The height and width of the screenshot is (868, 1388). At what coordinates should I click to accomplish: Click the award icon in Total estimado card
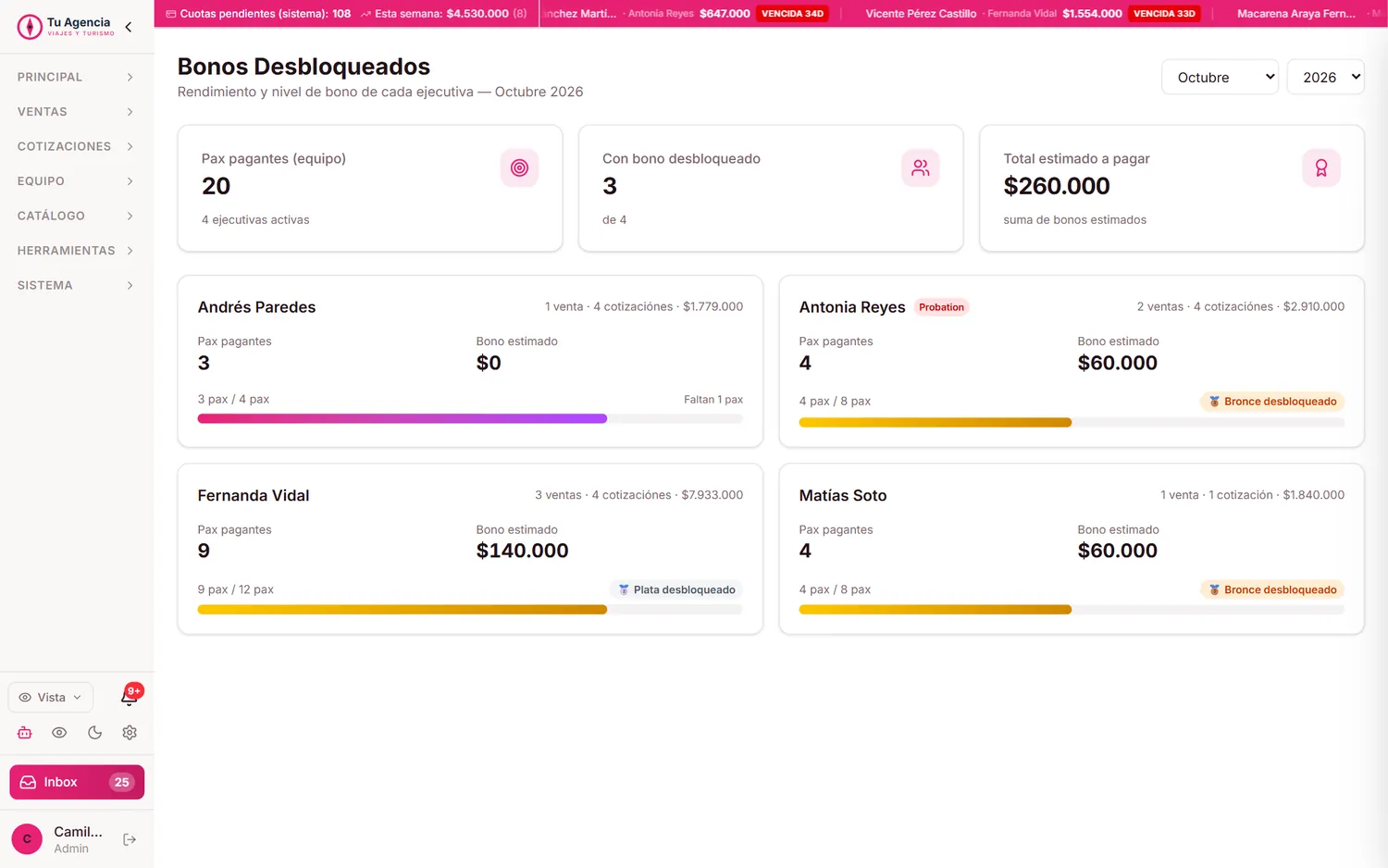(1321, 167)
